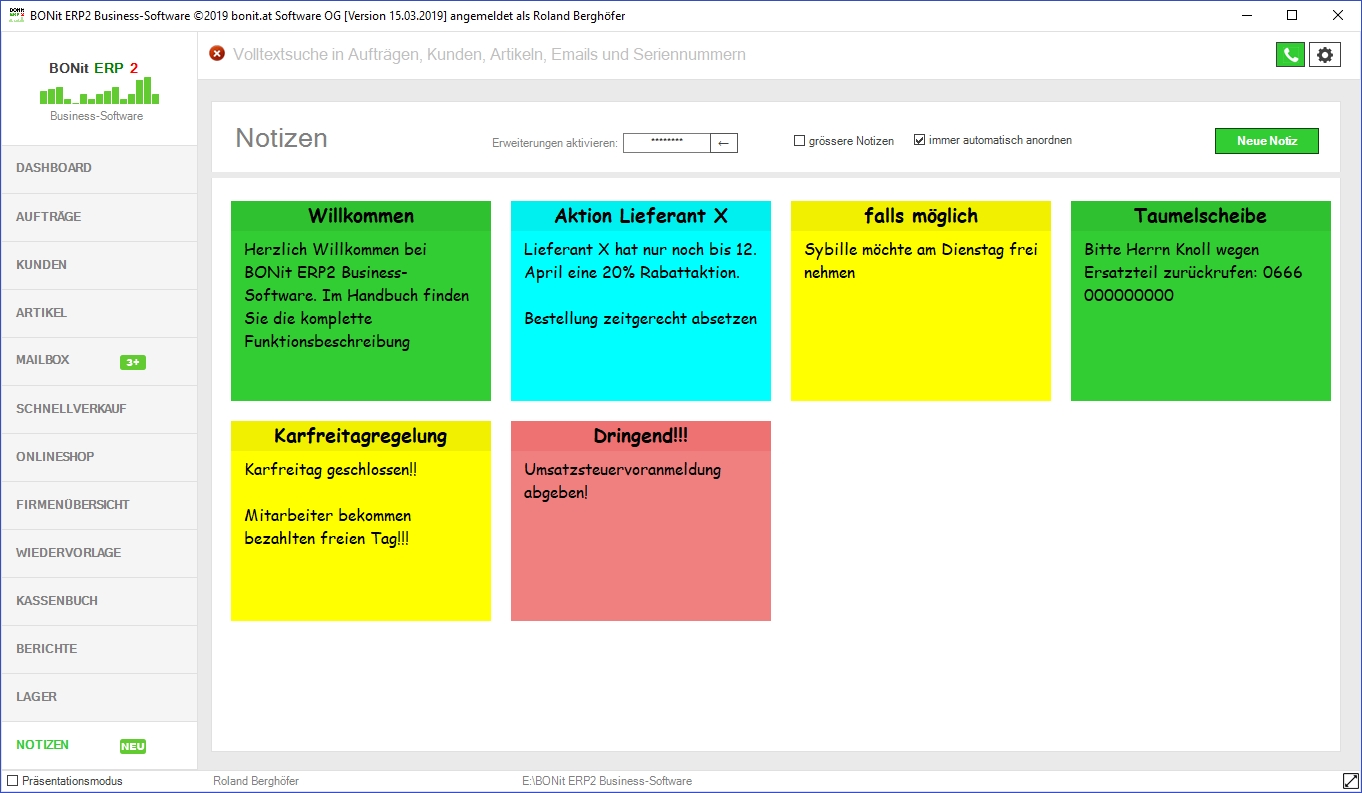The image size is (1362, 793).
Task: Open the Berichte section
Action: click(x=99, y=649)
